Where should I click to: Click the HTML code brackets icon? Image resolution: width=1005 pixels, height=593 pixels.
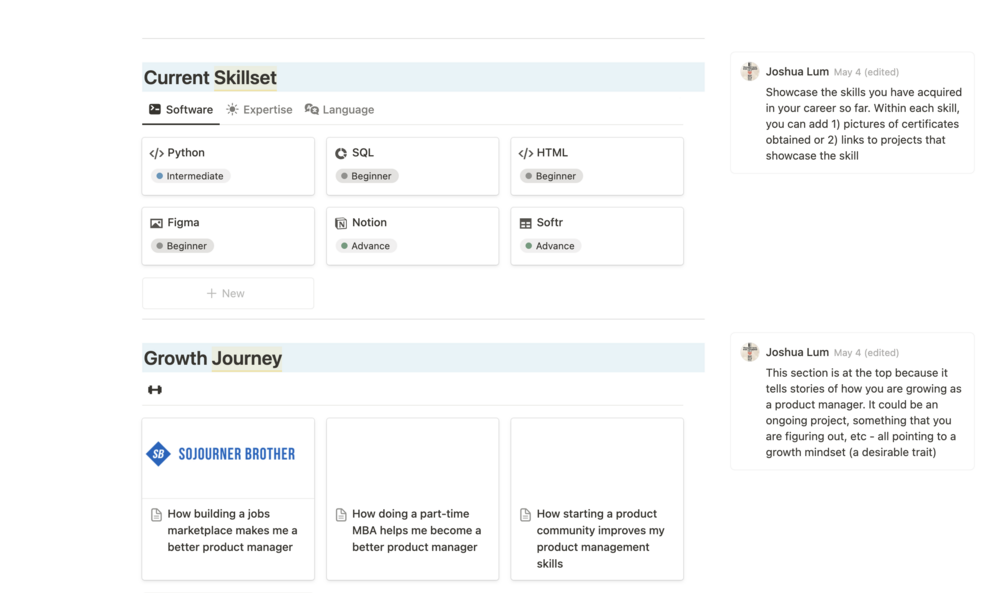(x=525, y=153)
